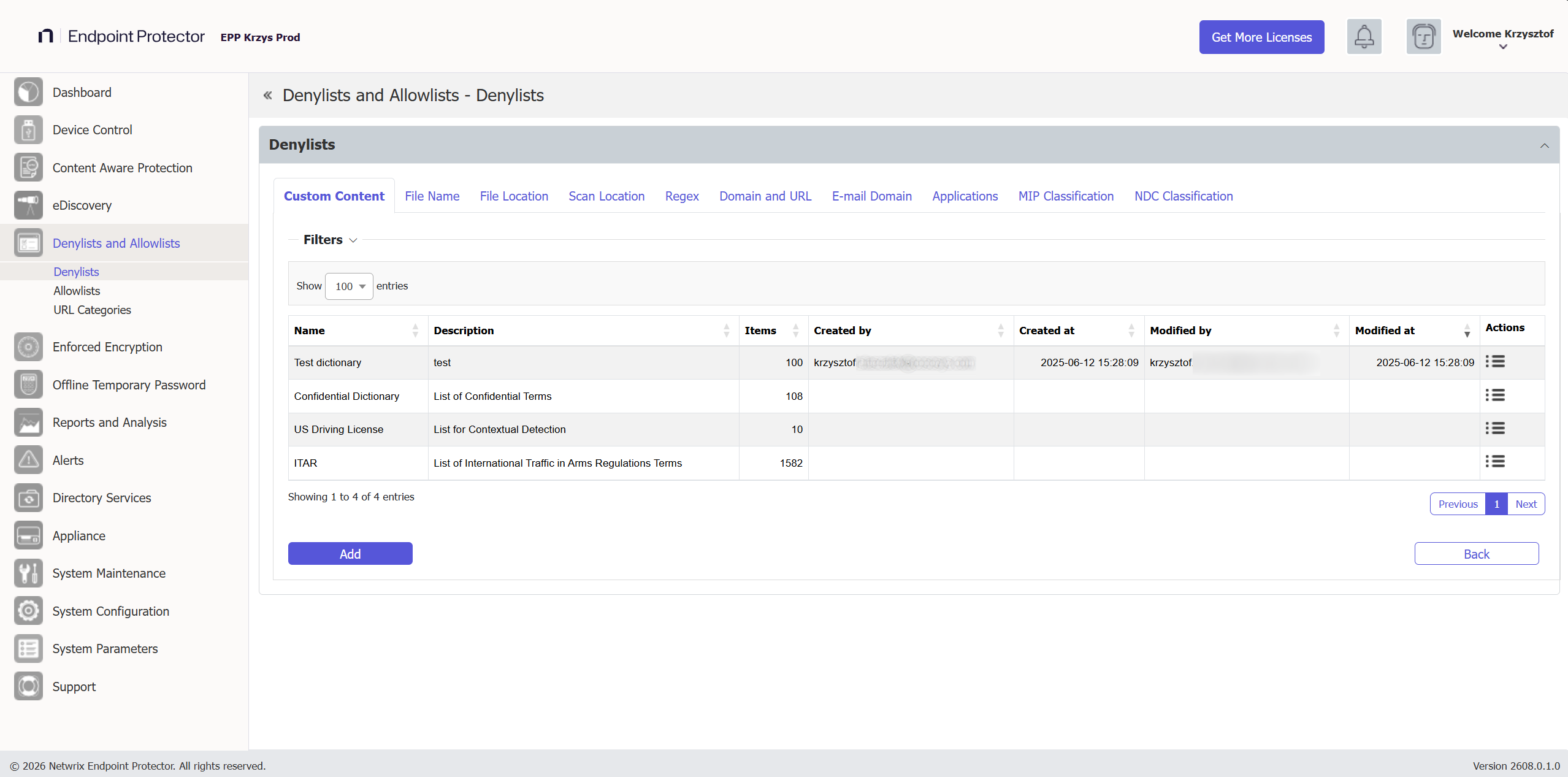
Task: Expand the Filters section
Action: click(x=330, y=240)
